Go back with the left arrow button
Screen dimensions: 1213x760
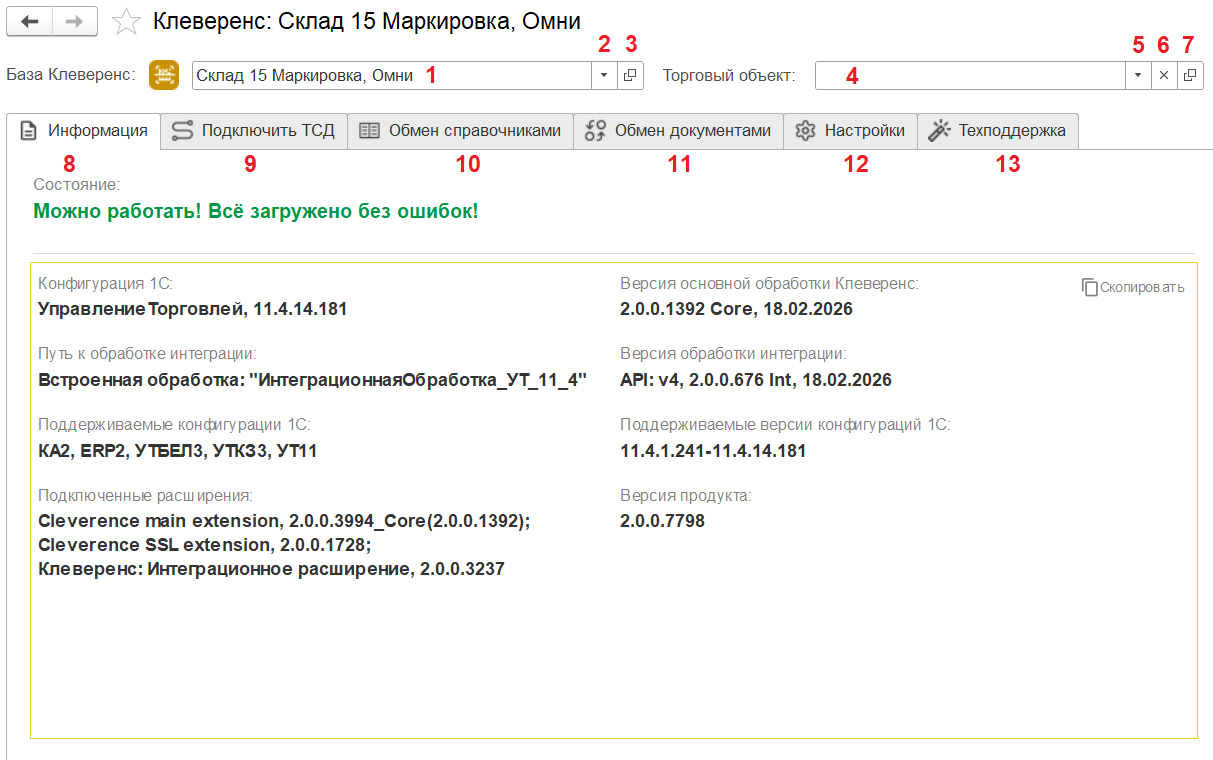coord(29,21)
